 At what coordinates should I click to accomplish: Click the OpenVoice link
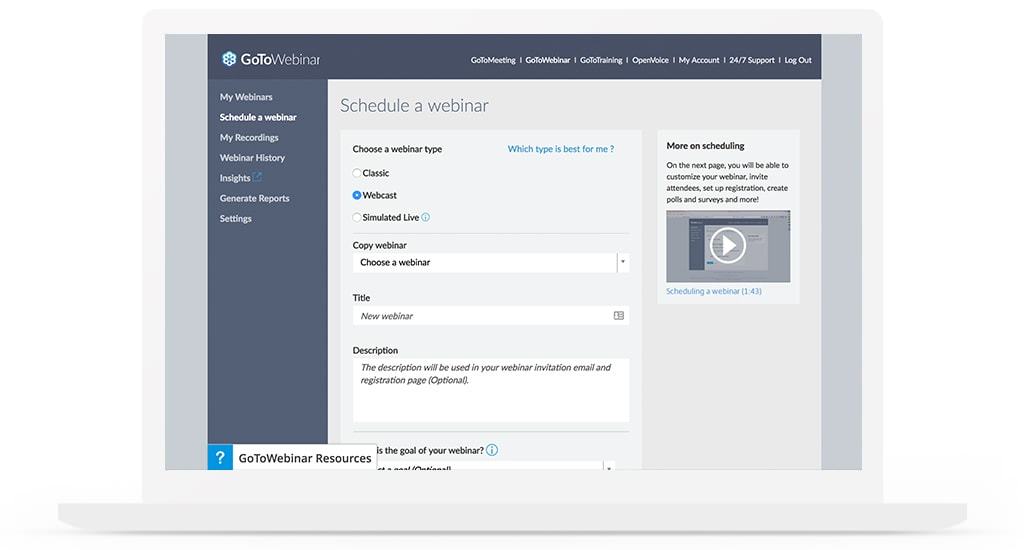[x=650, y=60]
